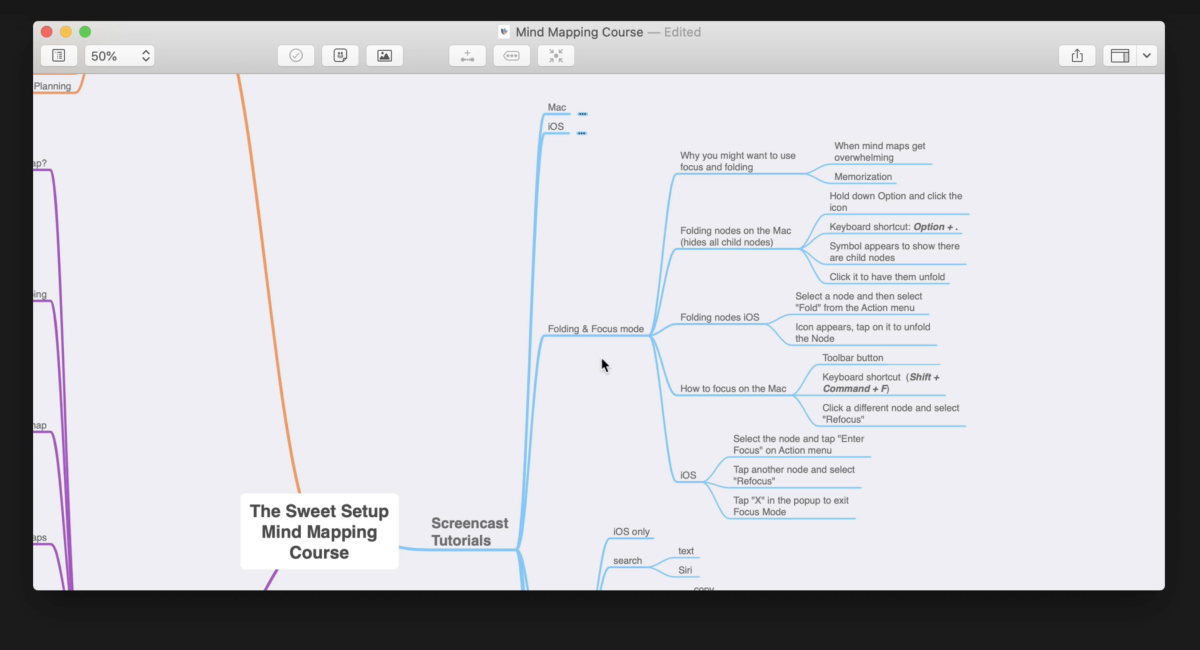This screenshot has width=1200, height=650.
Task: Select 'Tap X in the popup to exit'
Action: click(x=791, y=506)
